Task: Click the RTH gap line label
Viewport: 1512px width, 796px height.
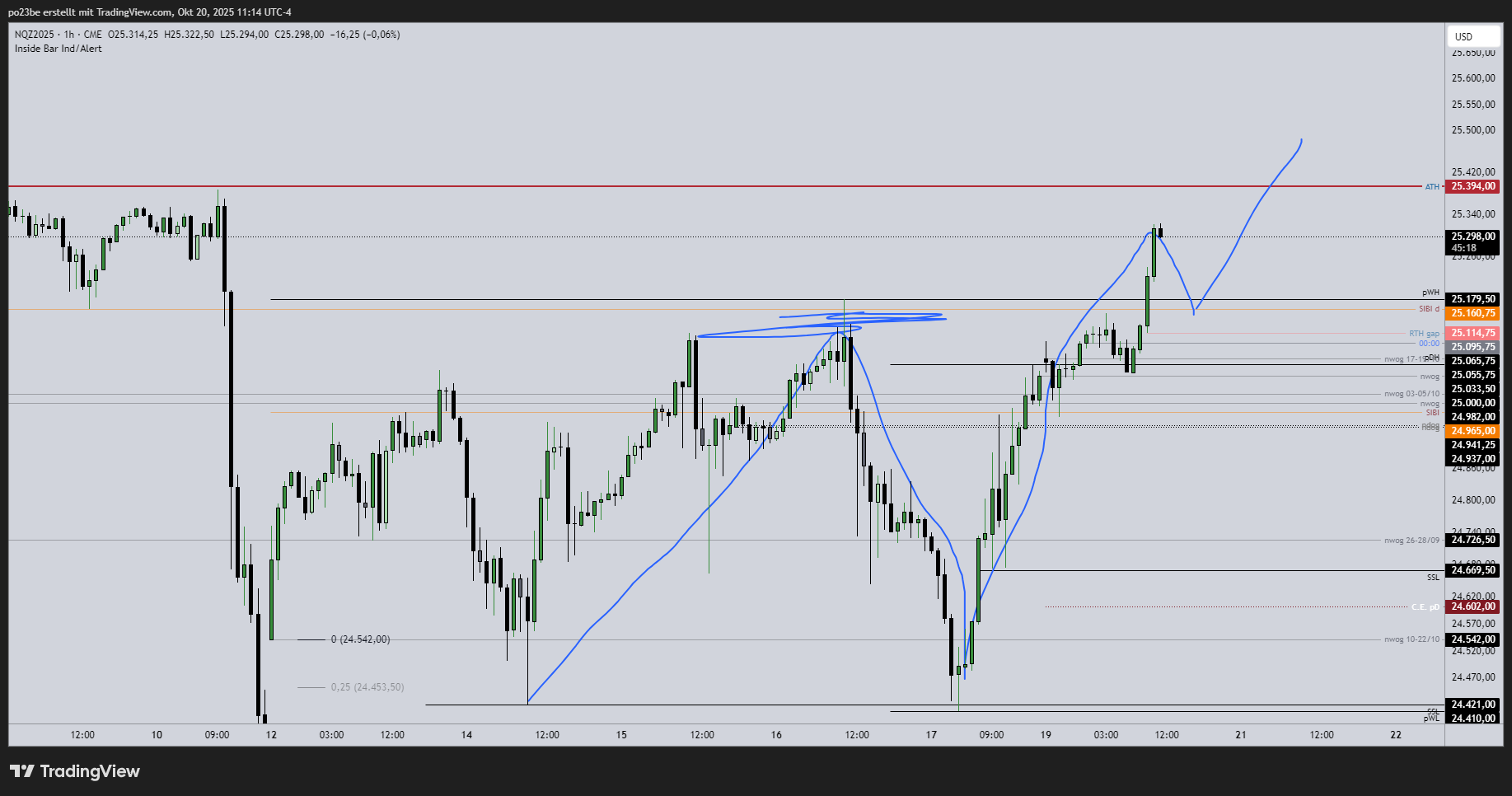Action: point(1424,334)
